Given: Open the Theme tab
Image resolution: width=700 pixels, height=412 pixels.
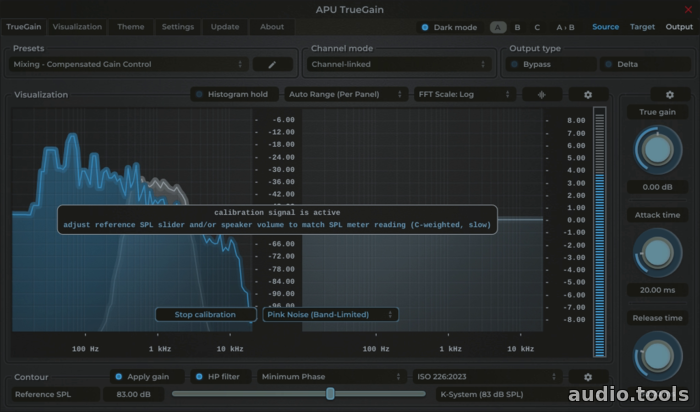Looking at the screenshot, I should click(131, 27).
